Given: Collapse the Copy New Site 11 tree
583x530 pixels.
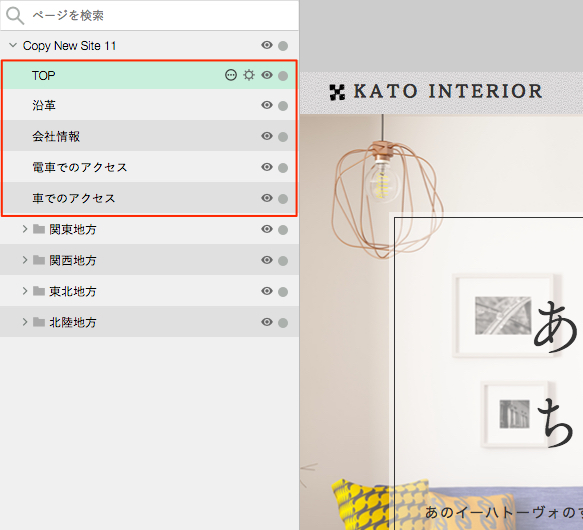Looking at the screenshot, I should [x=13, y=45].
